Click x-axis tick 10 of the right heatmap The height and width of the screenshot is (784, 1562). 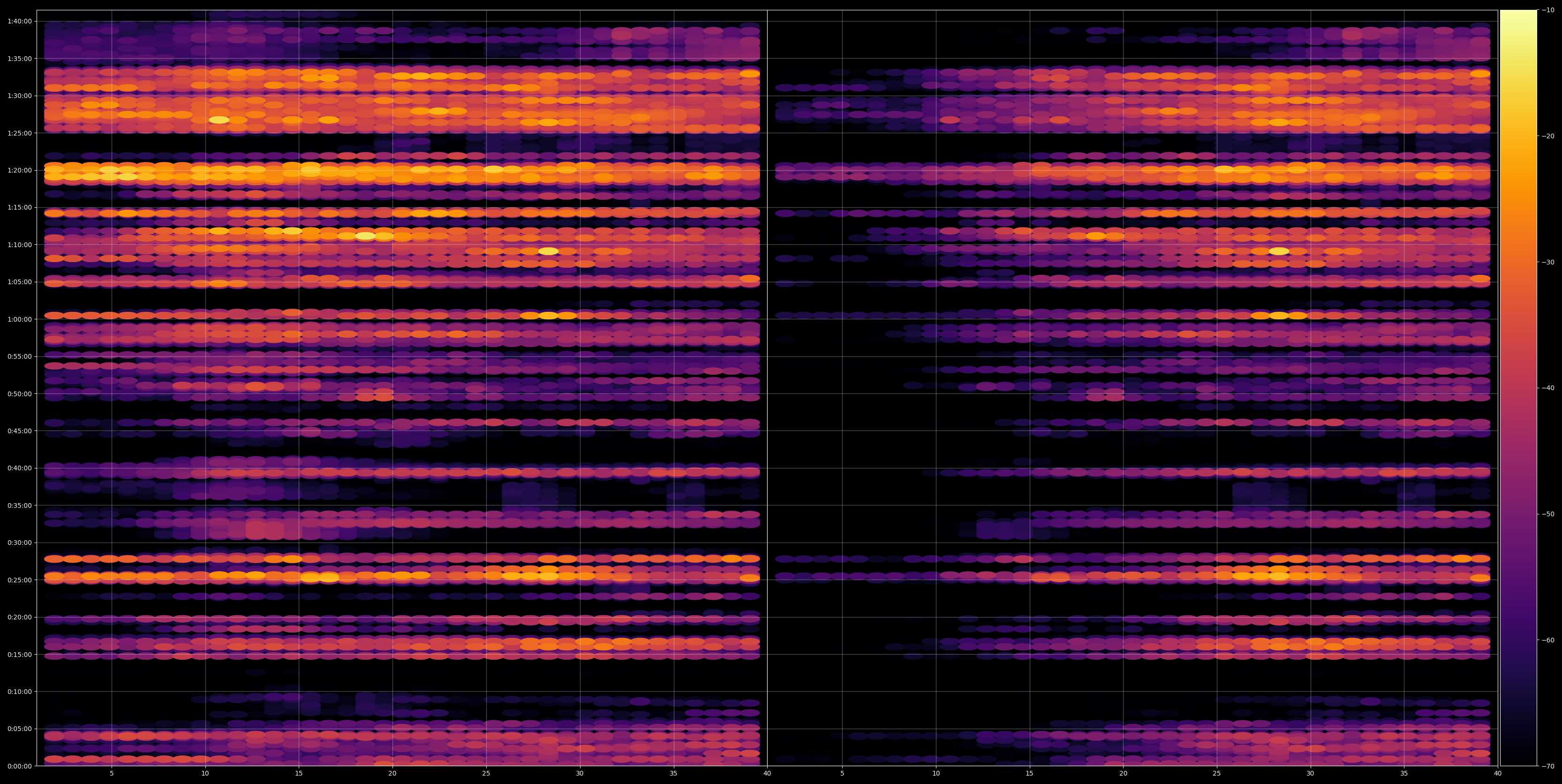pyautogui.click(x=936, y=774)
